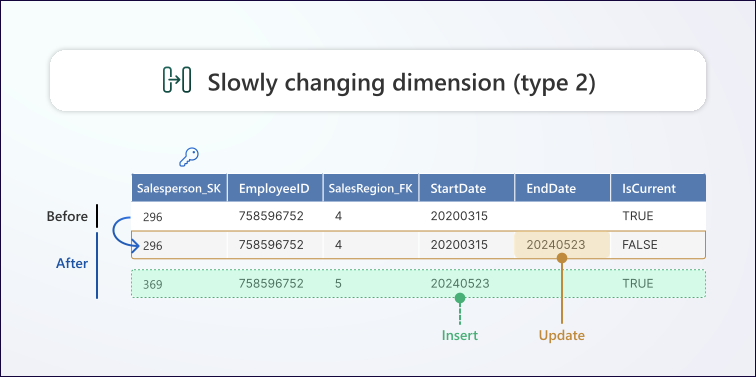Image resolution: width=756 pixels, height=377 pixels.
Task: Click StartDate 20200315 in the Before row
Action: tap(459, 216)
